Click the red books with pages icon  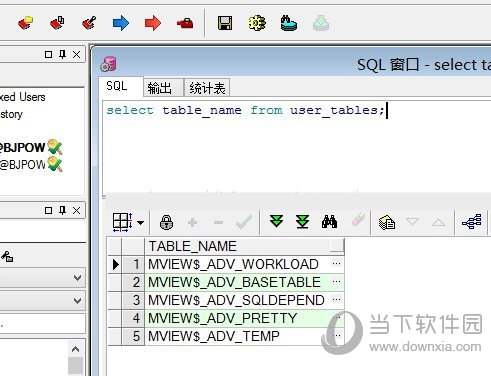[x=57, y=23]
